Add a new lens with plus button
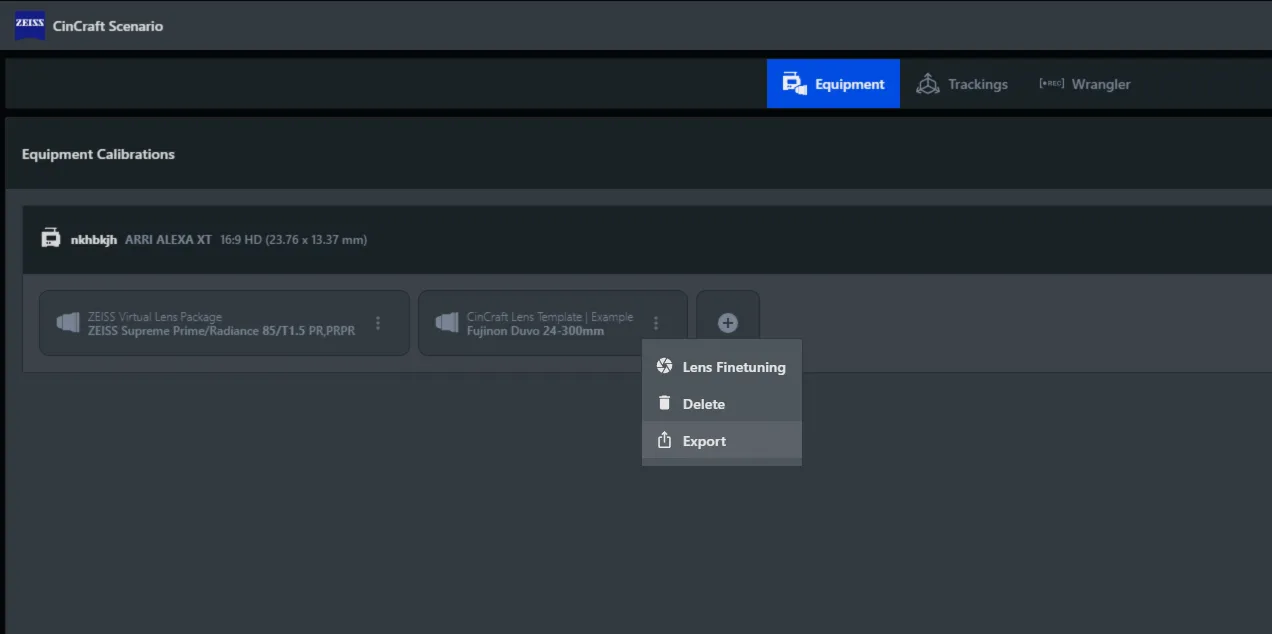The width and height of the screenshot is (1272, 634). (728, 323)
